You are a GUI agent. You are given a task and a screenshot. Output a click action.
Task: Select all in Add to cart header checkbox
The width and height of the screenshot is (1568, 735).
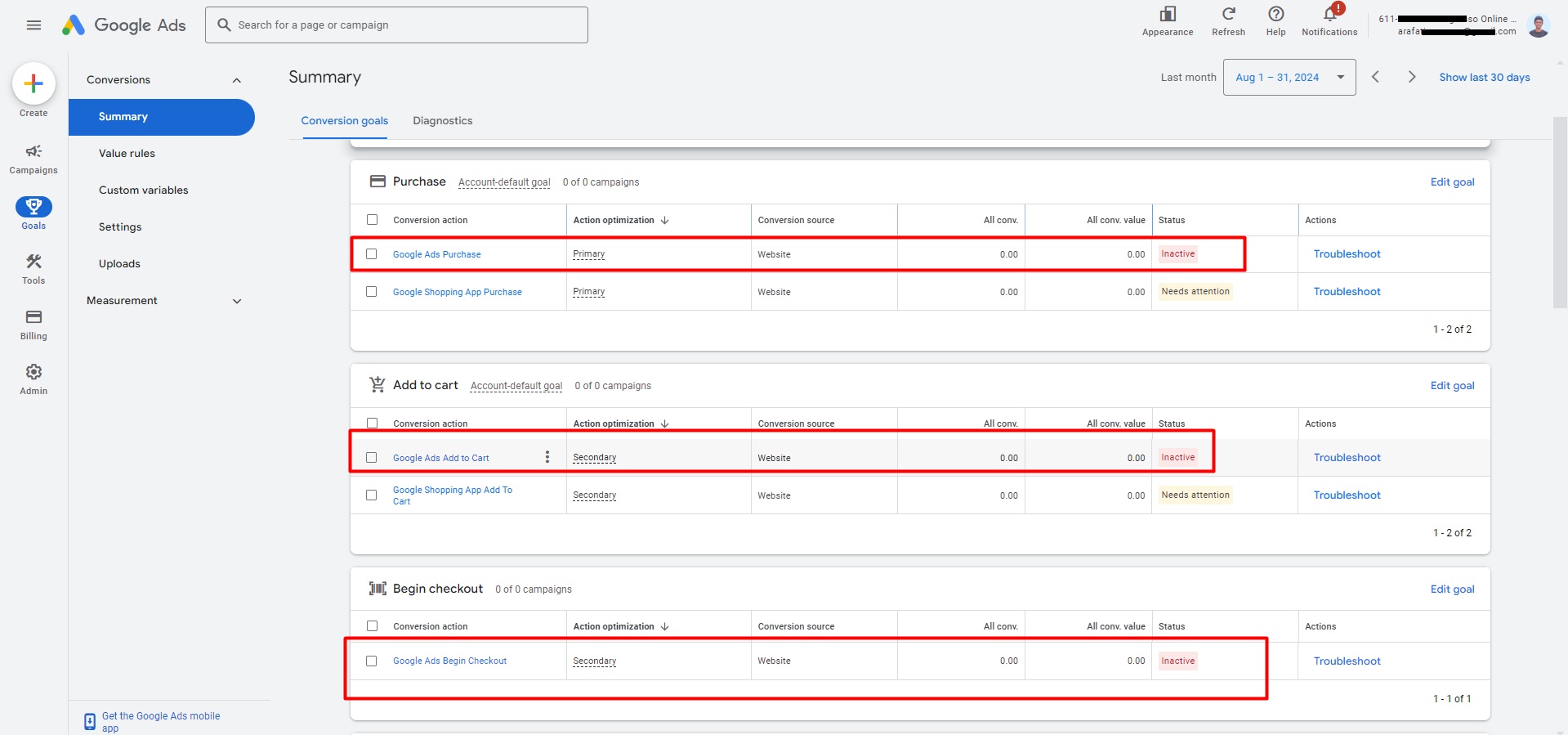[x=373, y=424]
